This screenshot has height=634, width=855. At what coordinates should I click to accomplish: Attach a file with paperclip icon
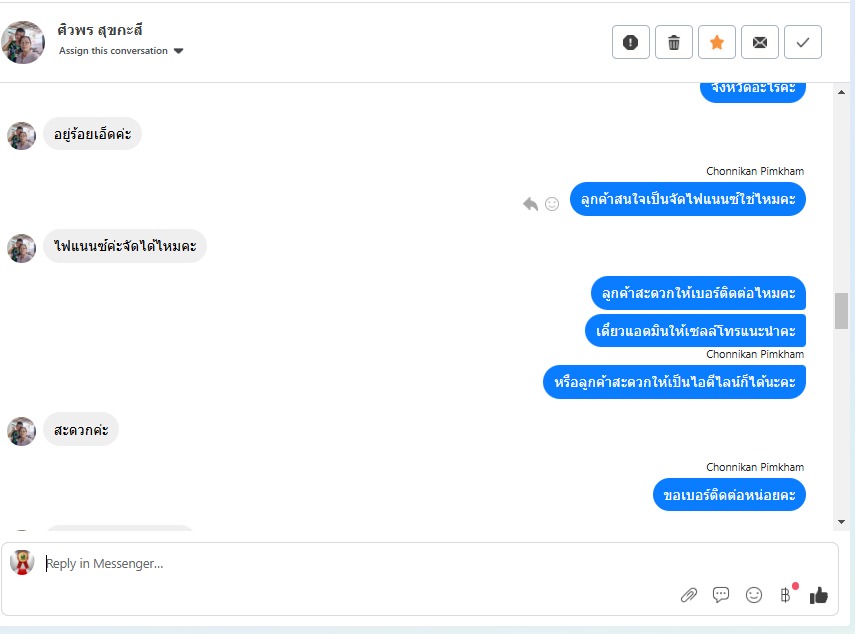689,595
